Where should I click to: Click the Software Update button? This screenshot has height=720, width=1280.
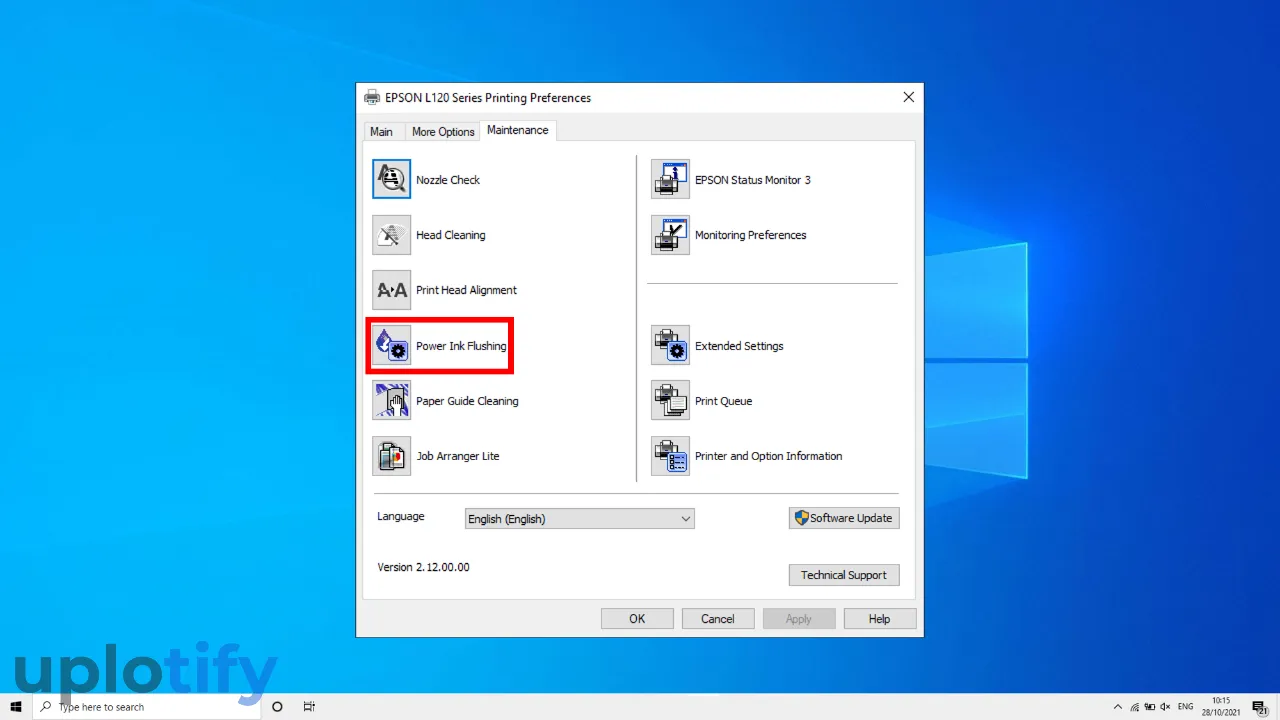[844, 518]
